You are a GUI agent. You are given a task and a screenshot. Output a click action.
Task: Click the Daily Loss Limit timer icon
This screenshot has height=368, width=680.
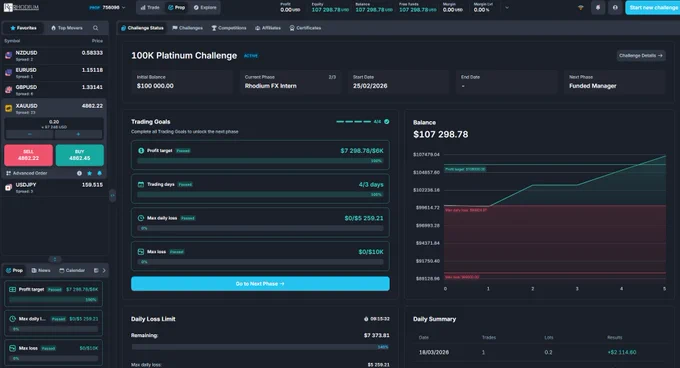[x=366, y=319]
